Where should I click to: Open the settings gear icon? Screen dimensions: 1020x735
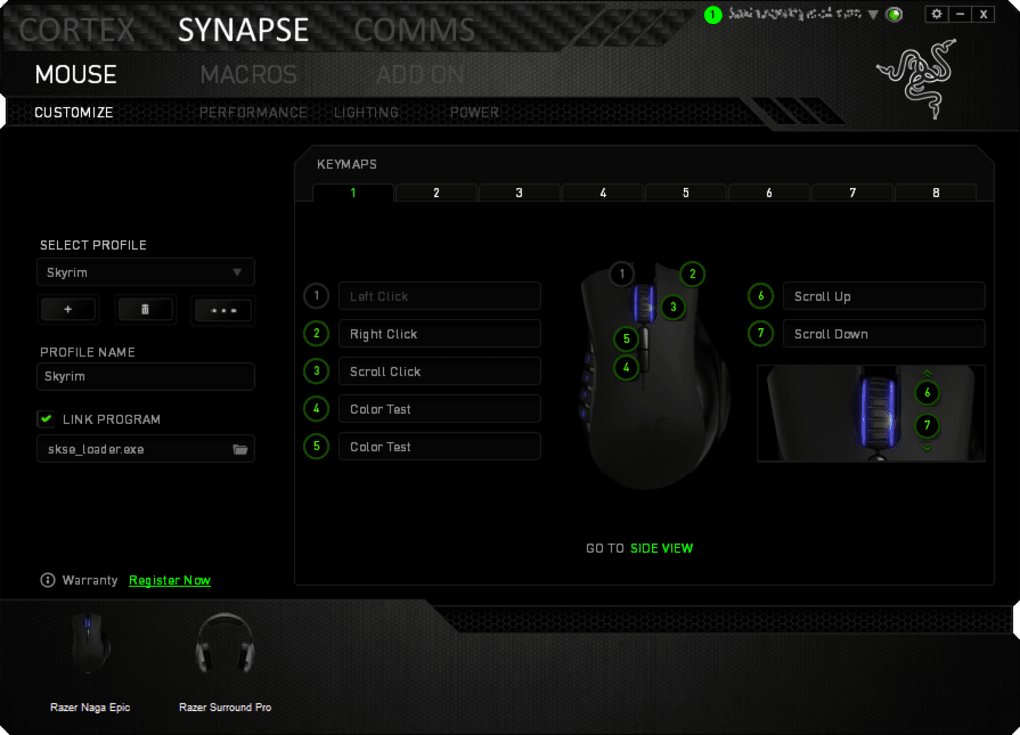click(936, 13)
